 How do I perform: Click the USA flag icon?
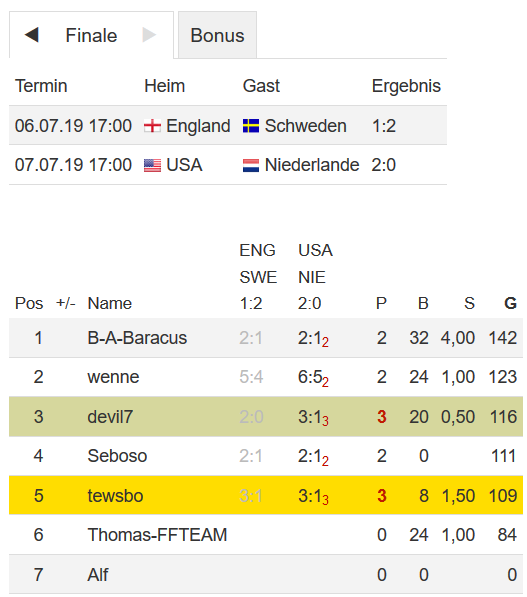tap(152, 165)
